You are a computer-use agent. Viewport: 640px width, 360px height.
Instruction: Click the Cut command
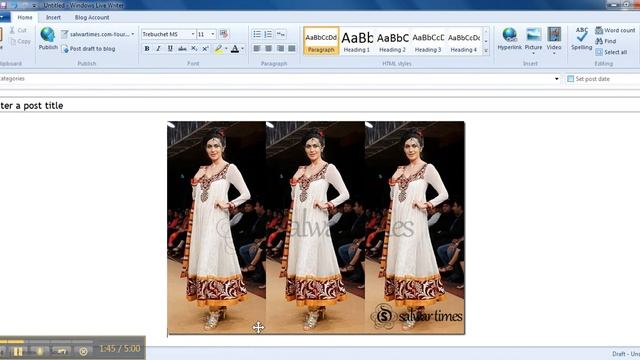18,30
